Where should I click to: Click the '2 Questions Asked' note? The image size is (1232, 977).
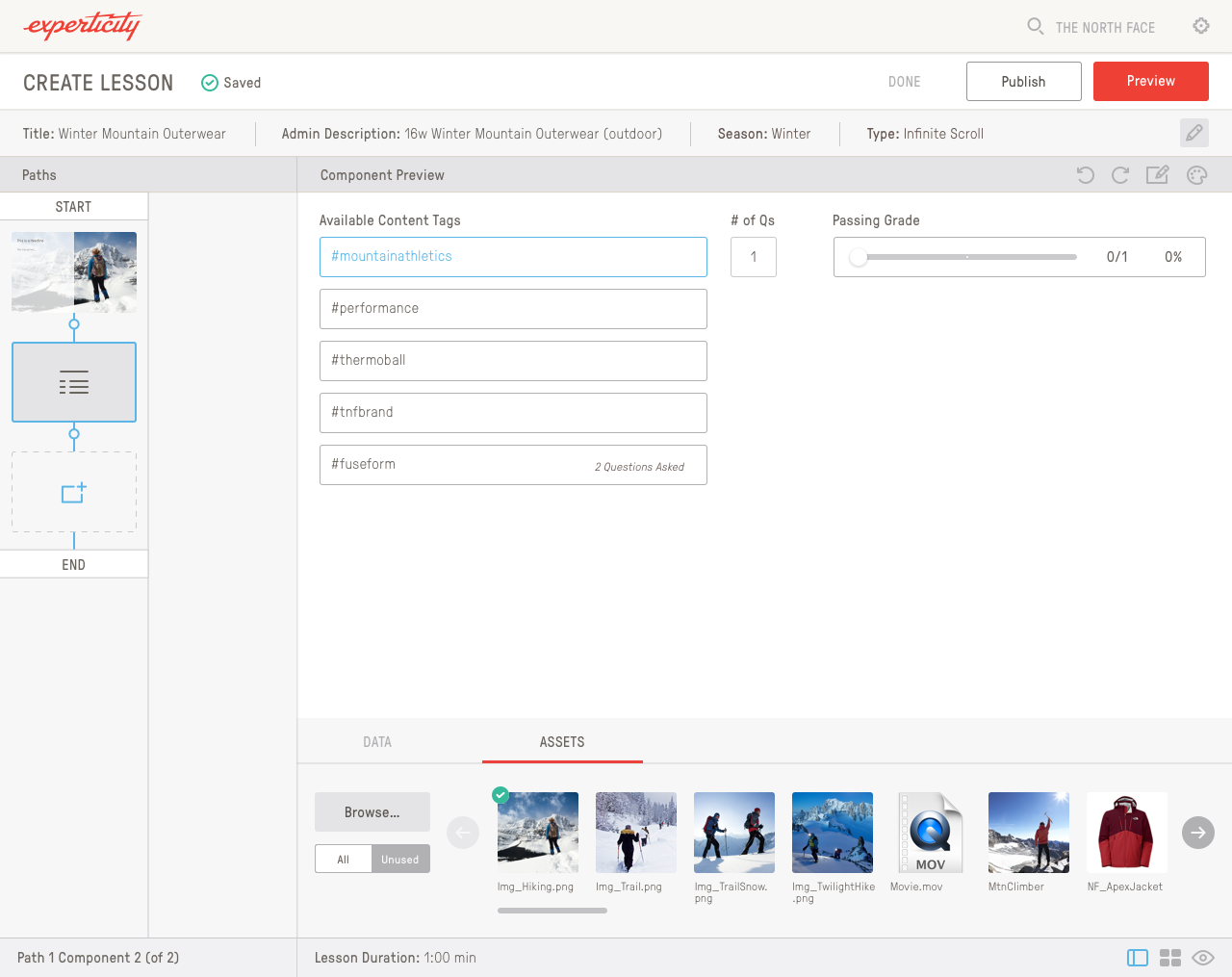639,467
